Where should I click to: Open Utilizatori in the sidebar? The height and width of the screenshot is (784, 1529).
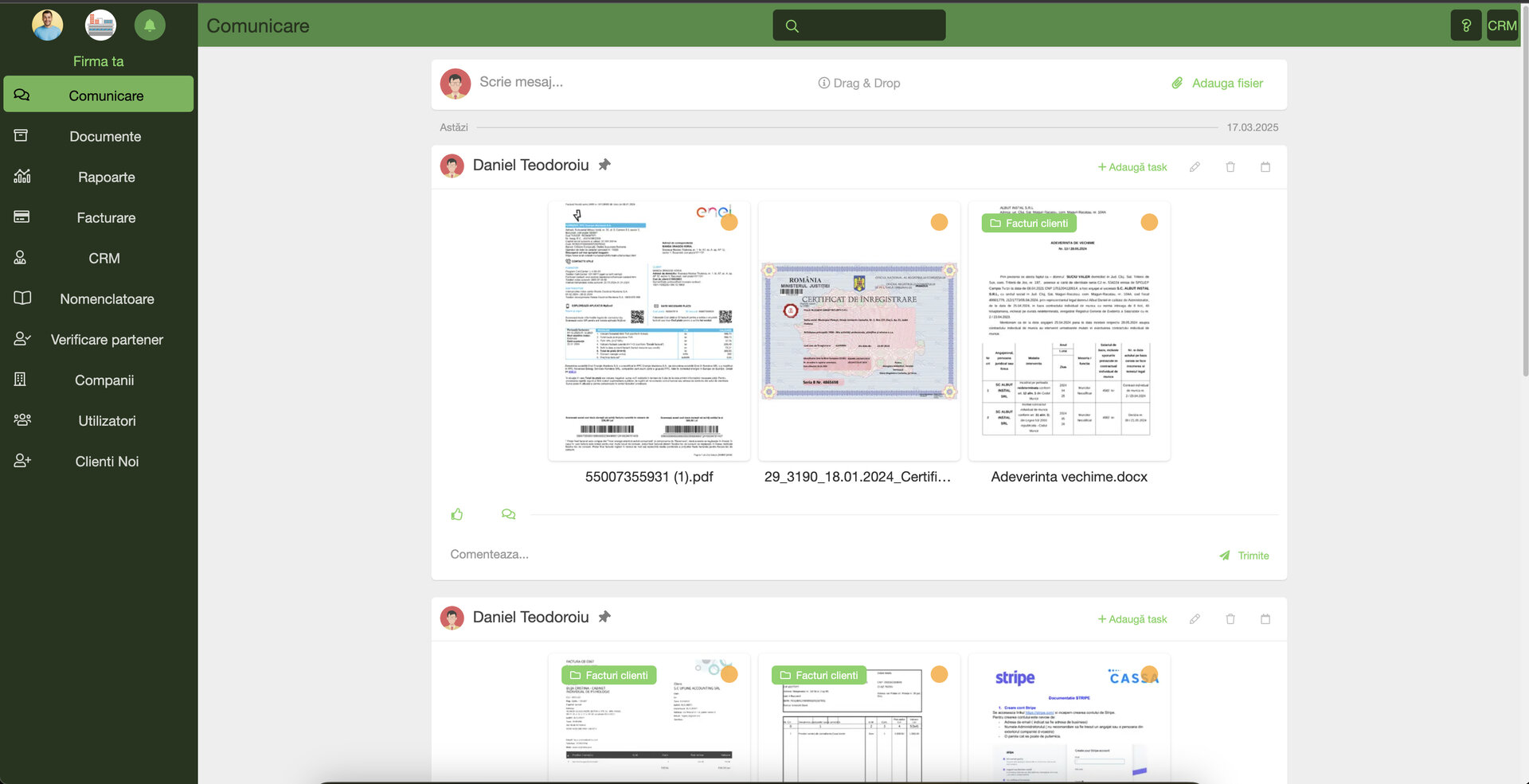click(98, 420)
